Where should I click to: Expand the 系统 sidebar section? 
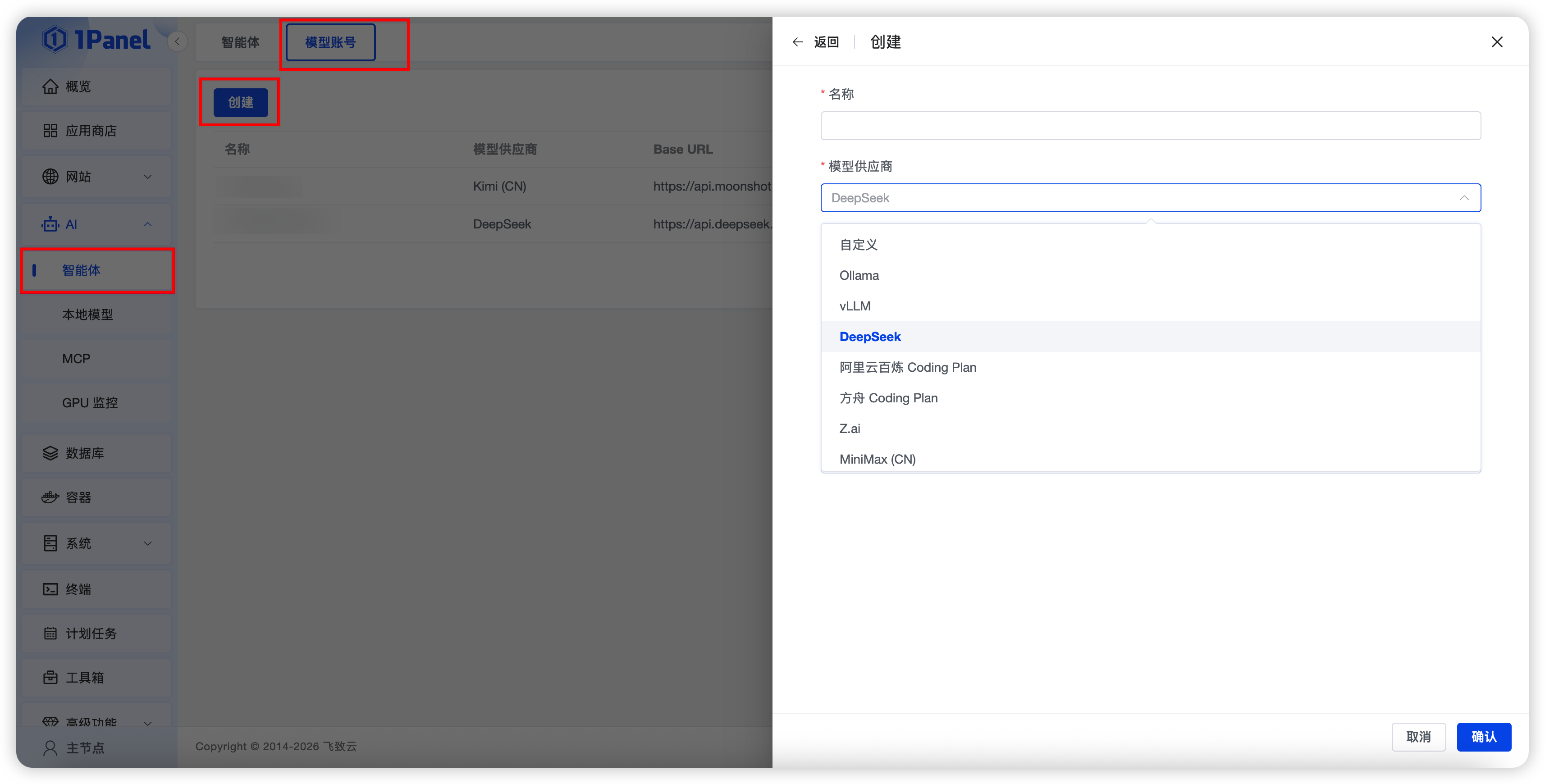click(x=147, y=543)
